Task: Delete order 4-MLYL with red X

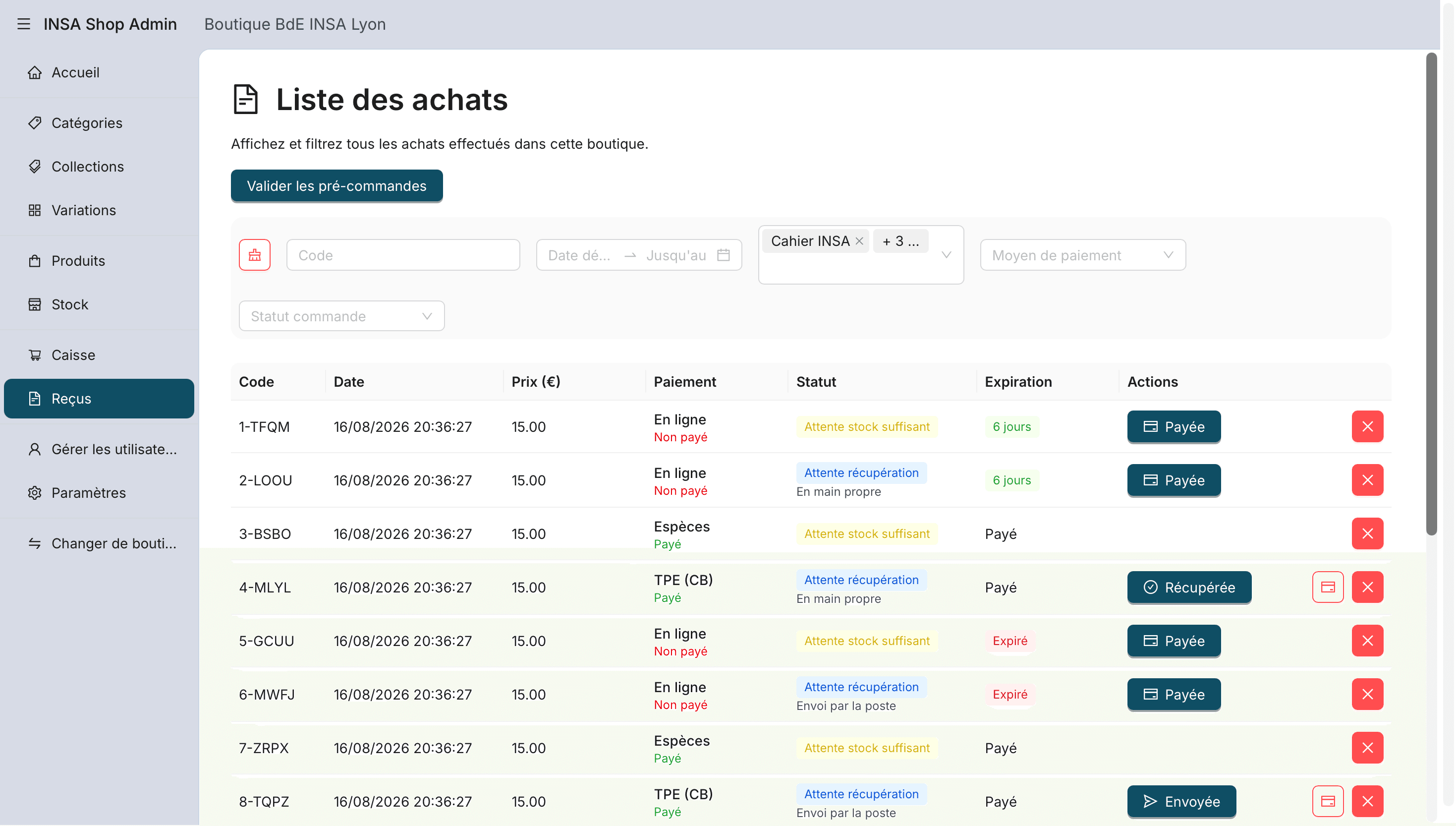Action: (x=1368, y=587)
